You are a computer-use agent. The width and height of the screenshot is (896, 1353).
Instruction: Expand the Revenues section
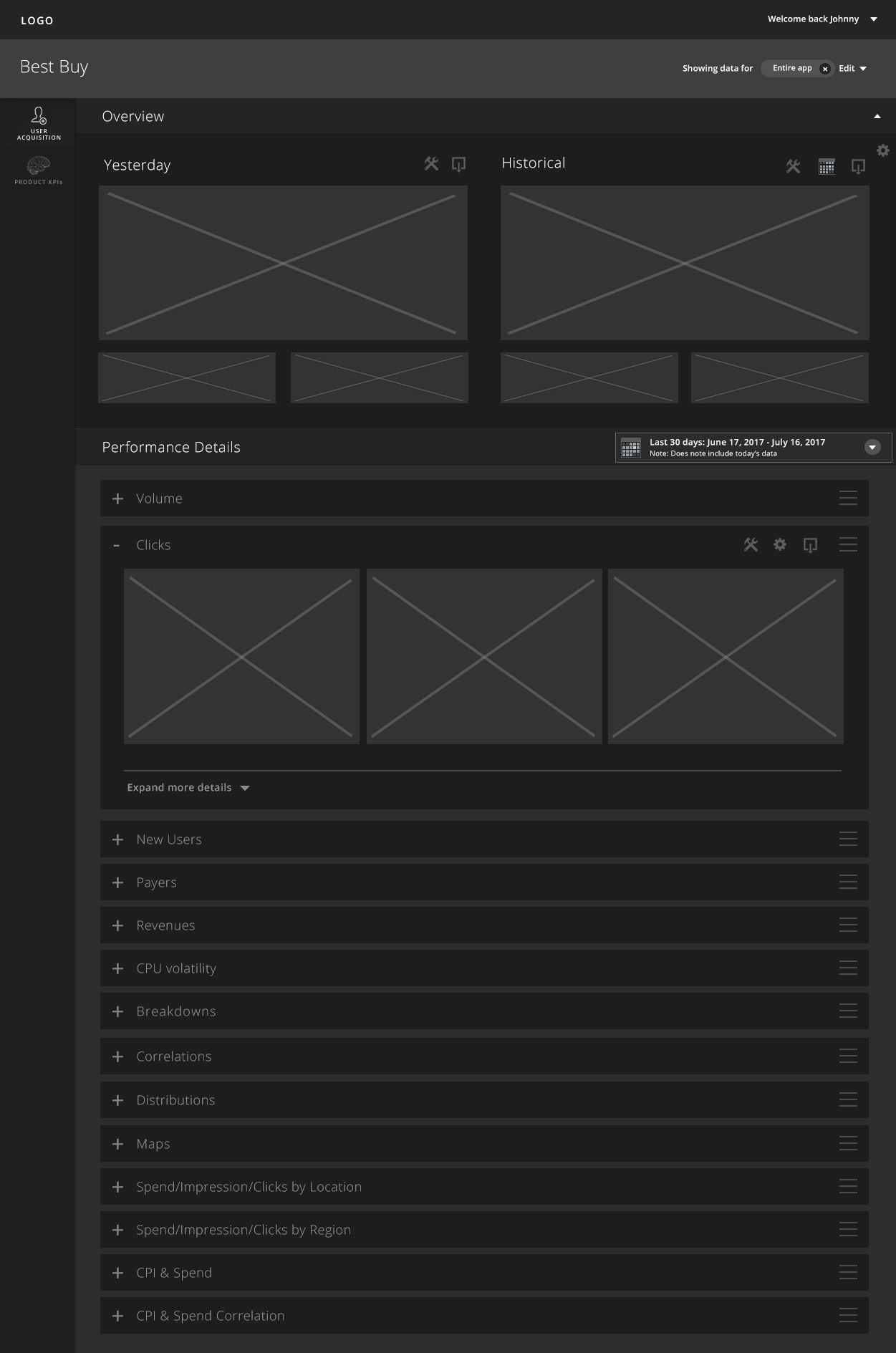[x=118, y=925]
